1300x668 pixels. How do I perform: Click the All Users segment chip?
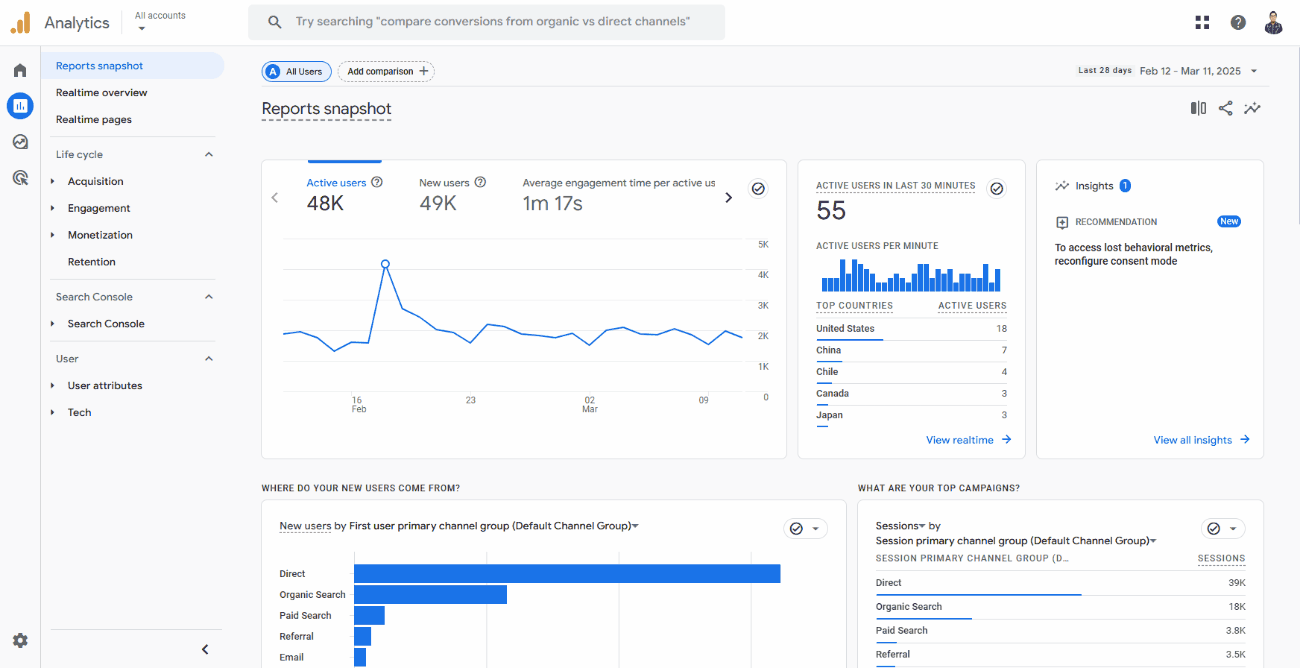pyautogui.click(x=297, y=71)
